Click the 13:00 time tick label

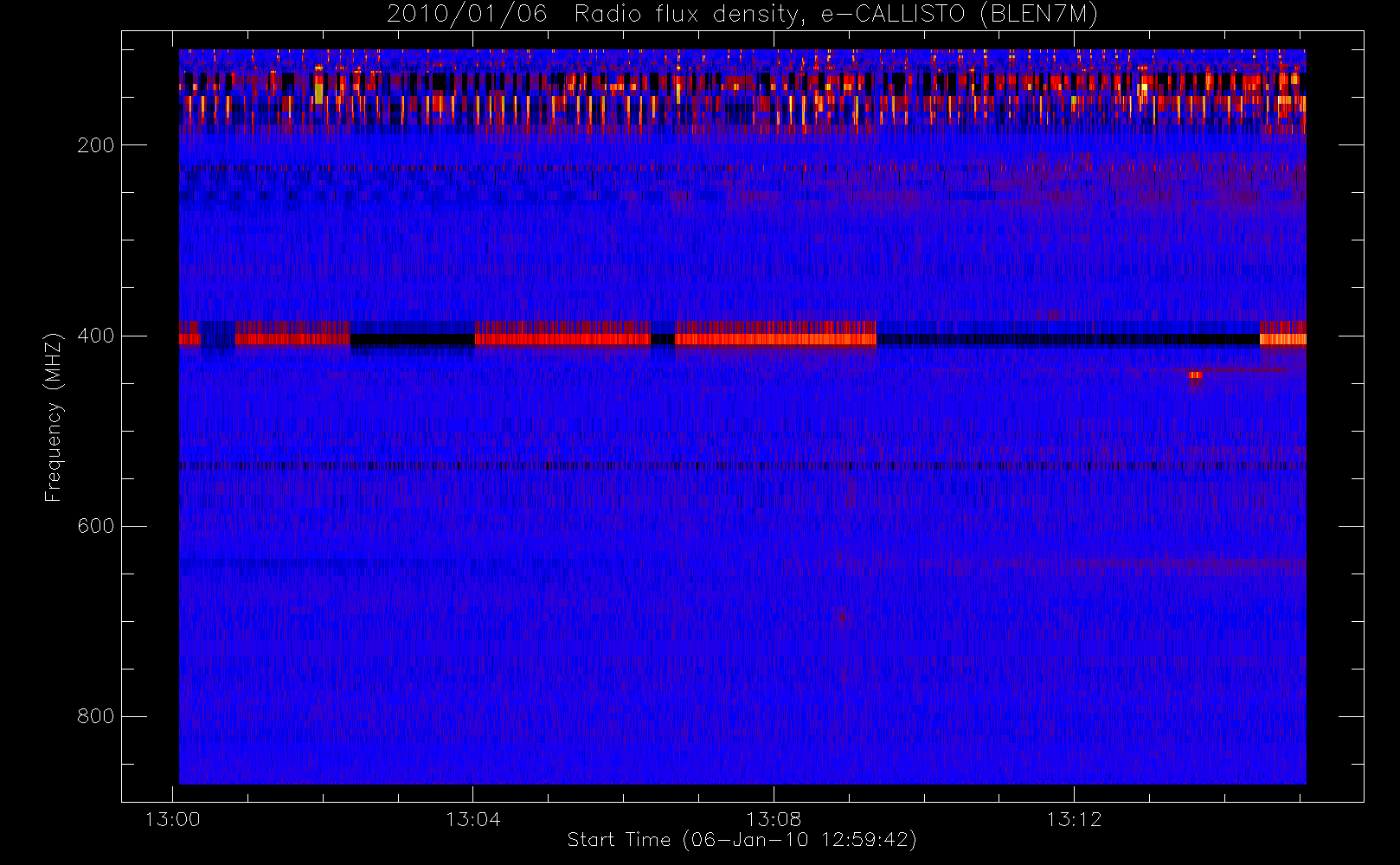click(x=172, y=819)
